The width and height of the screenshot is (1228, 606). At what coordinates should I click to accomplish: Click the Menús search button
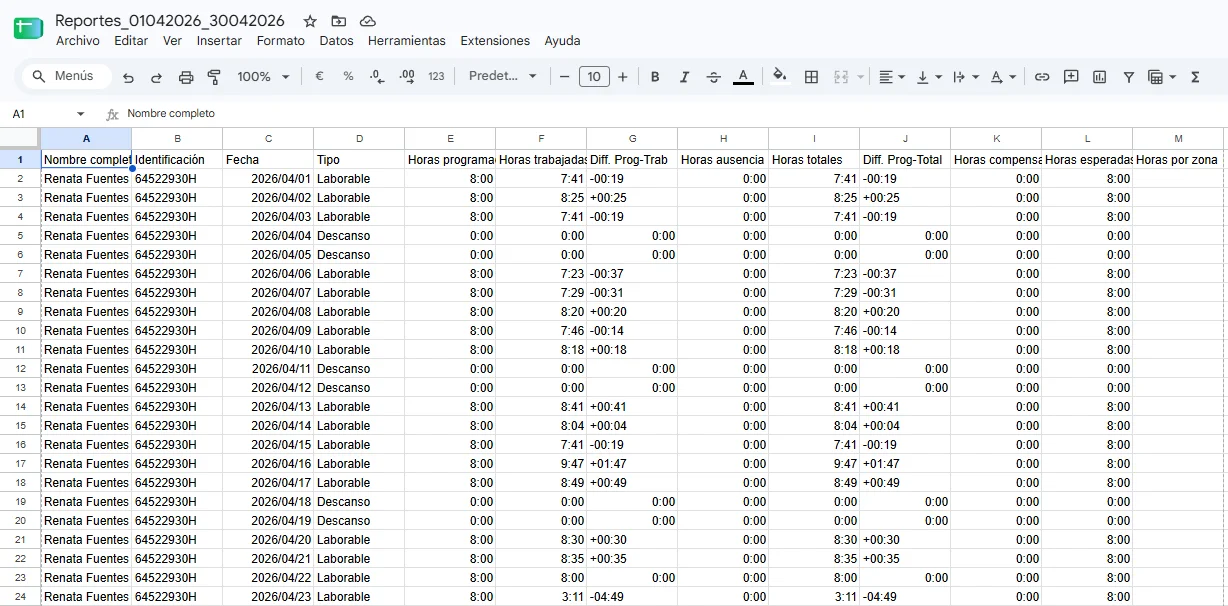[x=64, y=76]
